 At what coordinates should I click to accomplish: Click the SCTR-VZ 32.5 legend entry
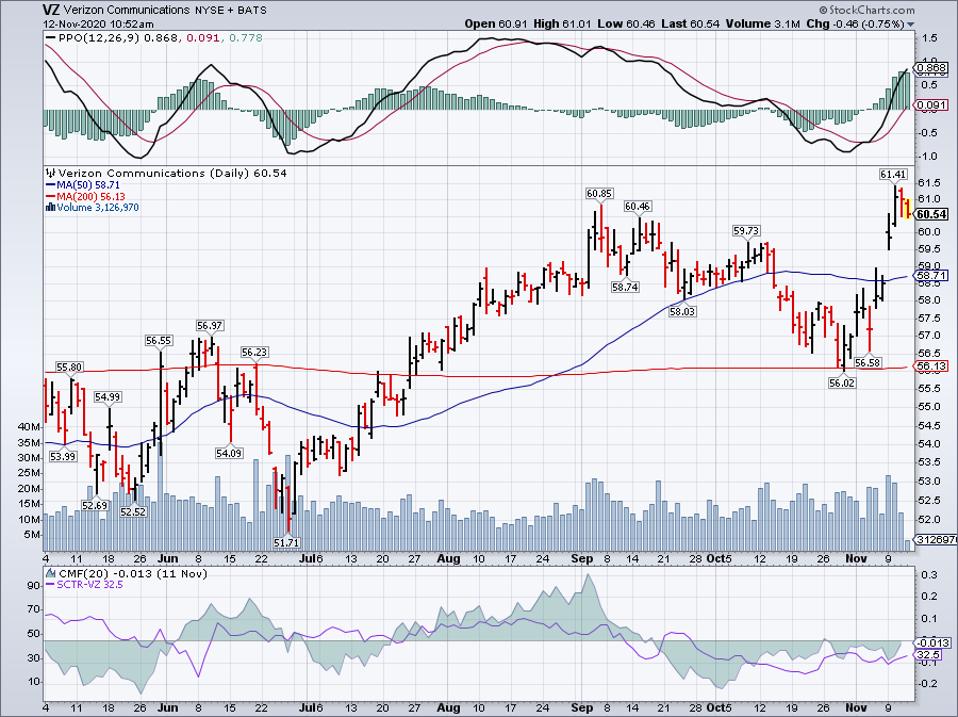pos(90,584)
